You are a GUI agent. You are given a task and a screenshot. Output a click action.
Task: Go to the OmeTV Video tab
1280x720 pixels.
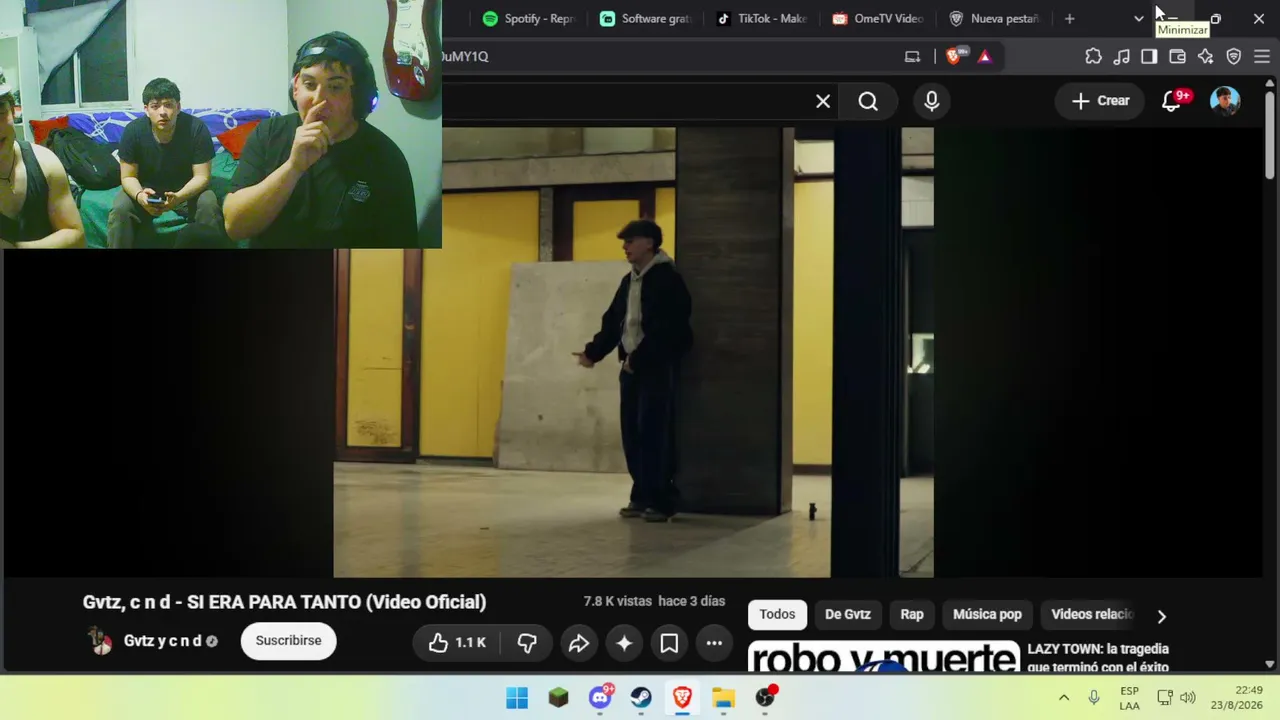click(x=879, y=19)
